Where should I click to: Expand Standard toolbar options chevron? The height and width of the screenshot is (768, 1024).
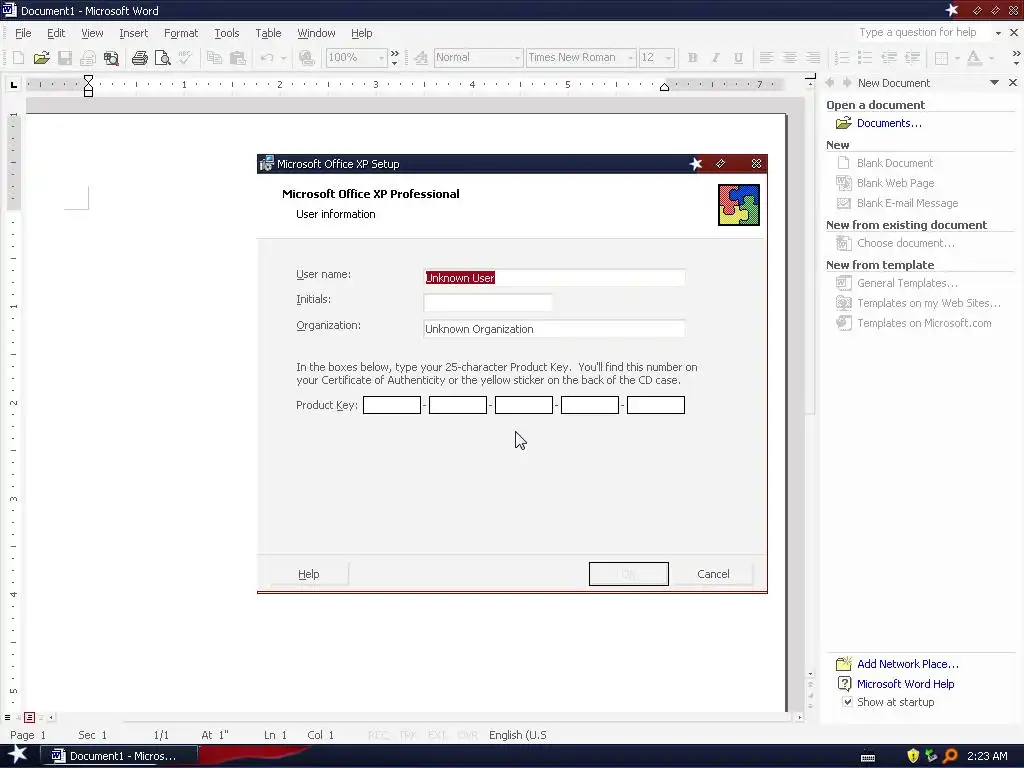click(x=394, y=58)
